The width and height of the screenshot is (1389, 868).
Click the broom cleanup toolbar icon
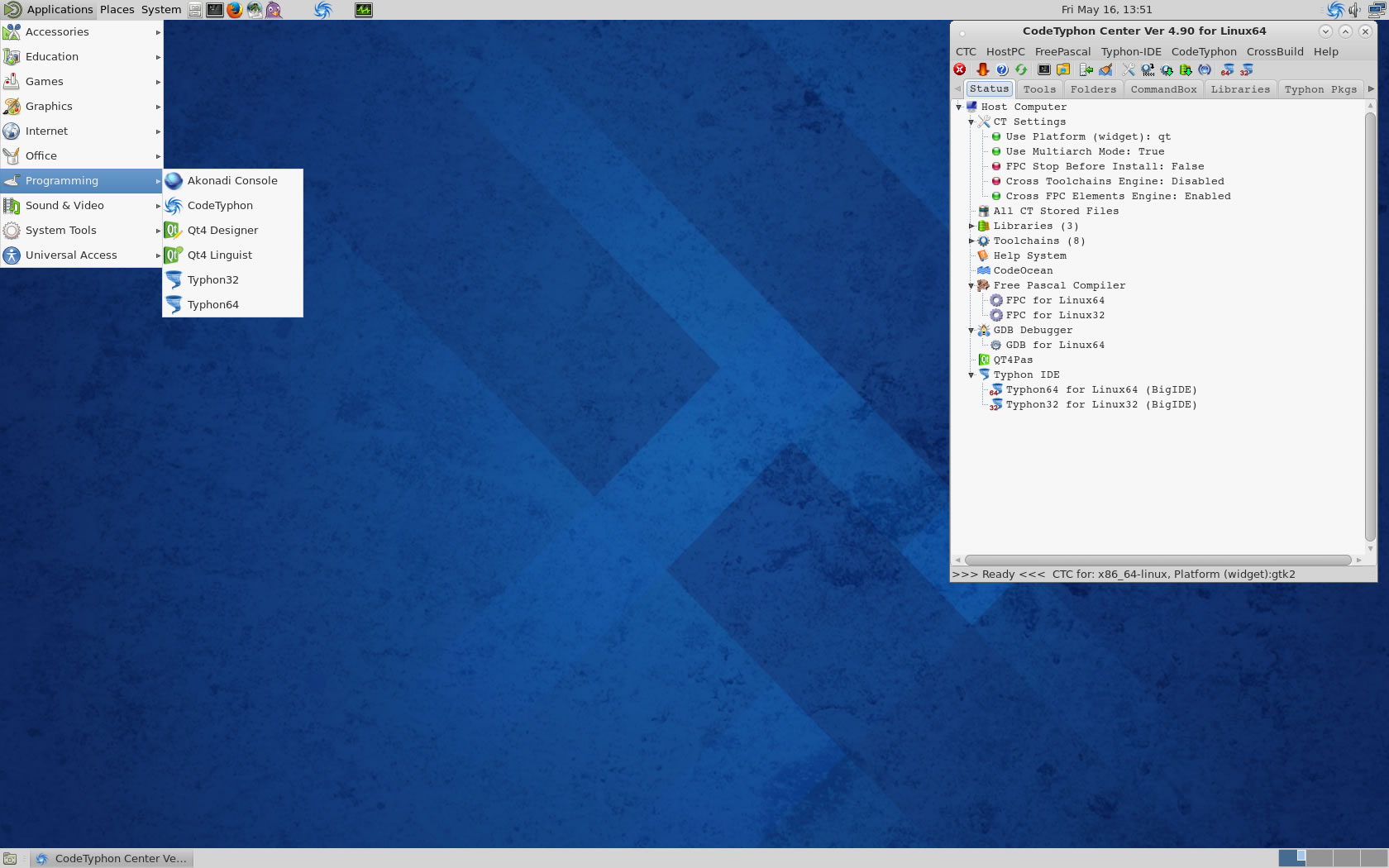1105,70
